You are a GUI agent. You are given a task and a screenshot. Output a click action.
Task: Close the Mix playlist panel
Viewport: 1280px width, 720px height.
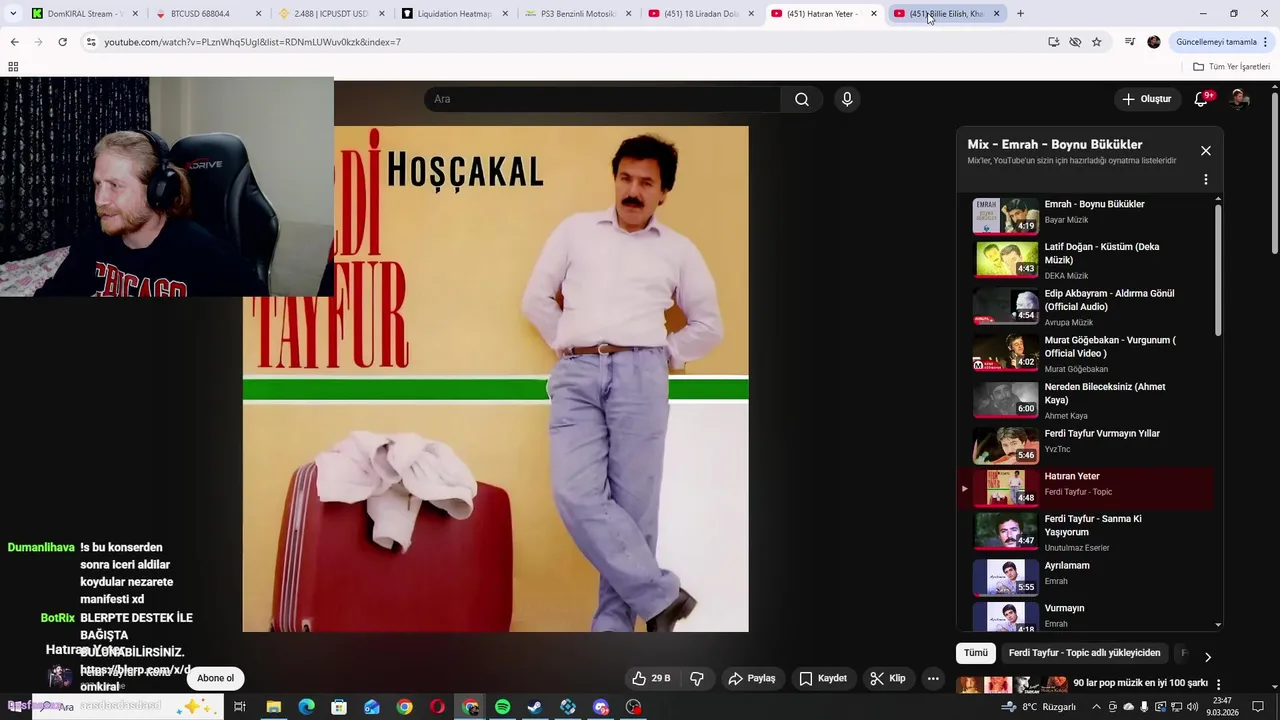[1205, 151]
